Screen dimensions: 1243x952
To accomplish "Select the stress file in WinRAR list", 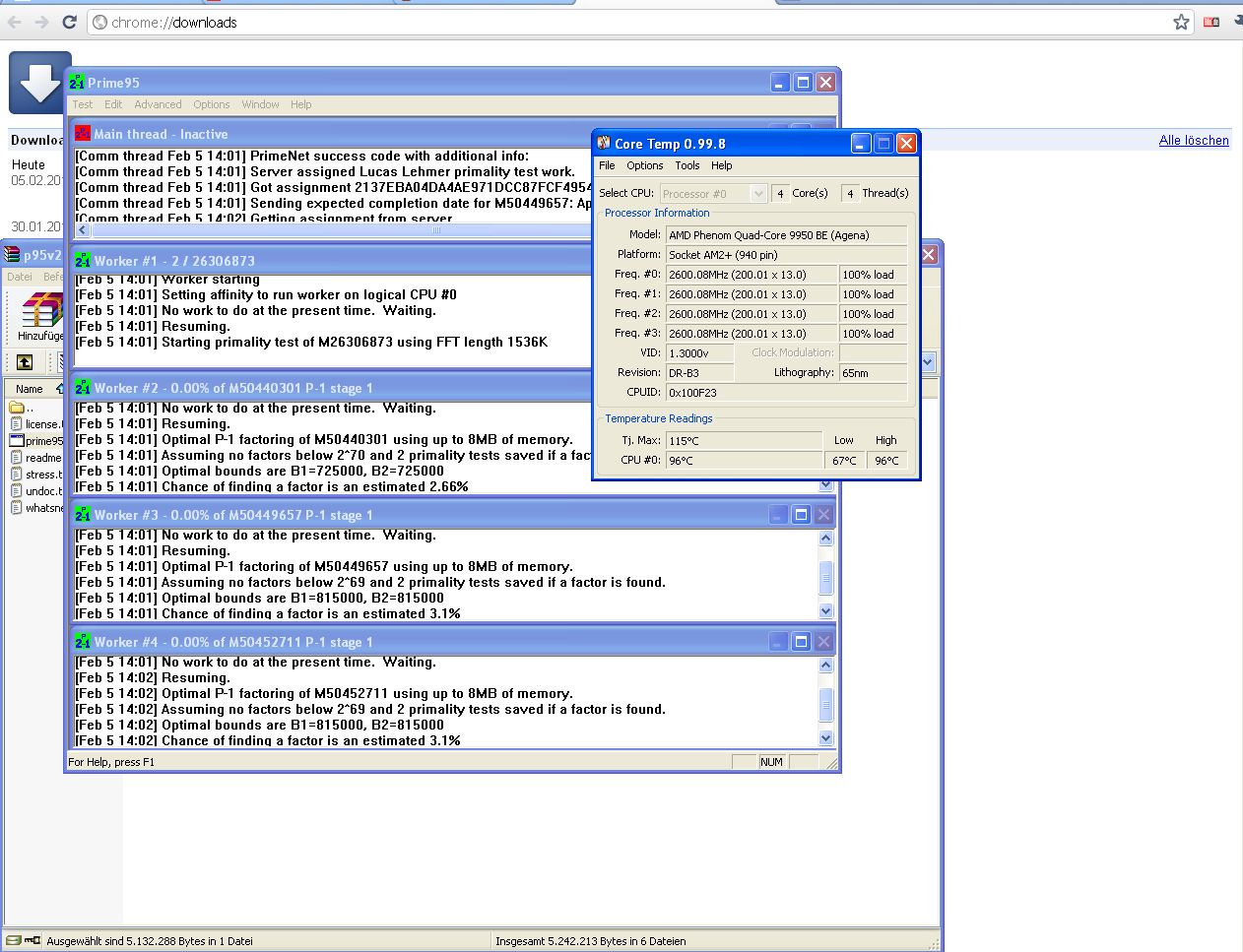I will (36, 475).
